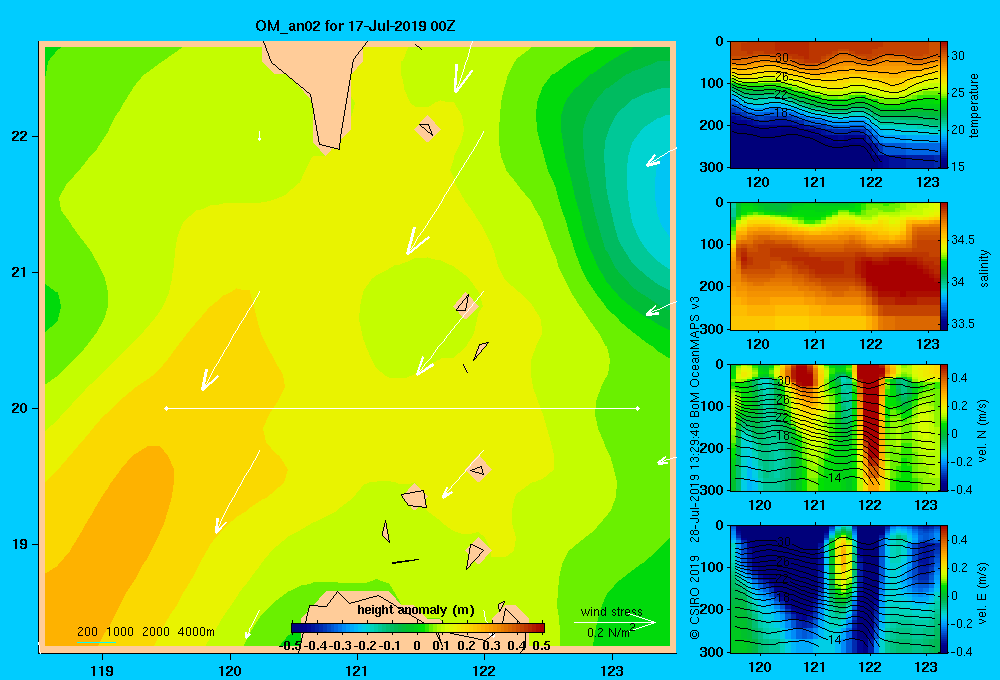This screenshot has width=1000, height=680.
Task: Click longitude tick label 122 on main map
Action: (x=484, y=670)
